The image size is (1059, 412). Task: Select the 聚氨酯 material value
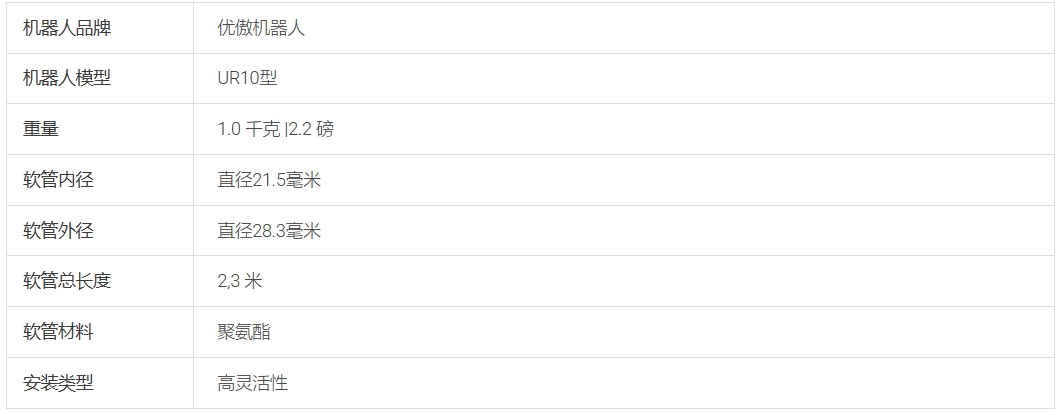[x=244, y=332]
